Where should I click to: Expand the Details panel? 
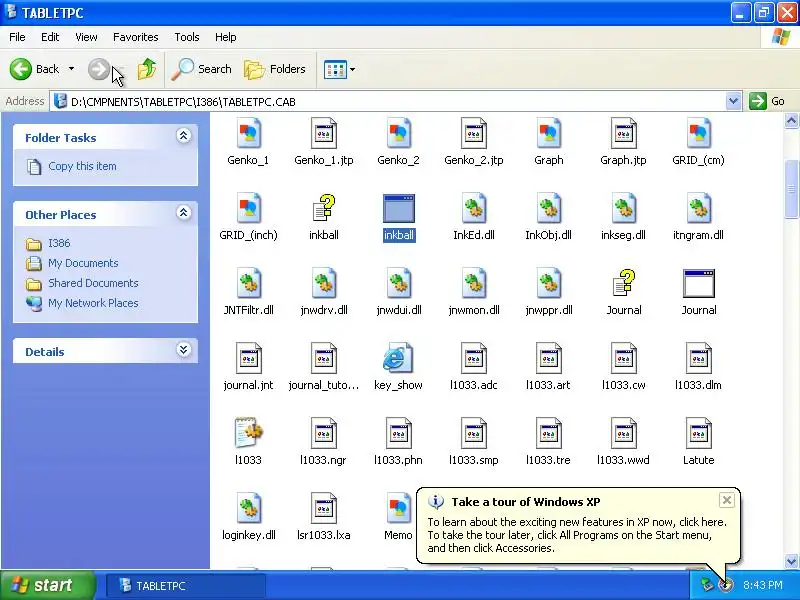pyautogui.click(x=184, y=350)
